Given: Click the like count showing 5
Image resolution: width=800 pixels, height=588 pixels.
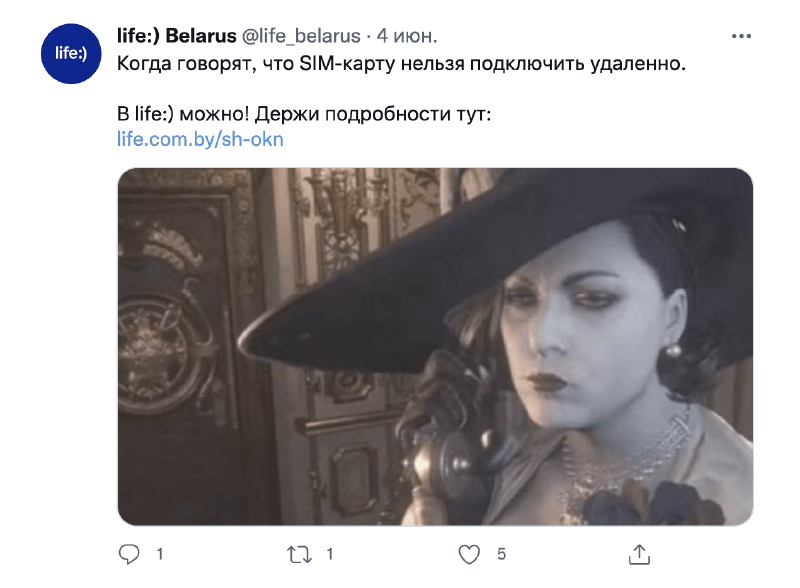Looking at the screenshot, I should 501,554.
